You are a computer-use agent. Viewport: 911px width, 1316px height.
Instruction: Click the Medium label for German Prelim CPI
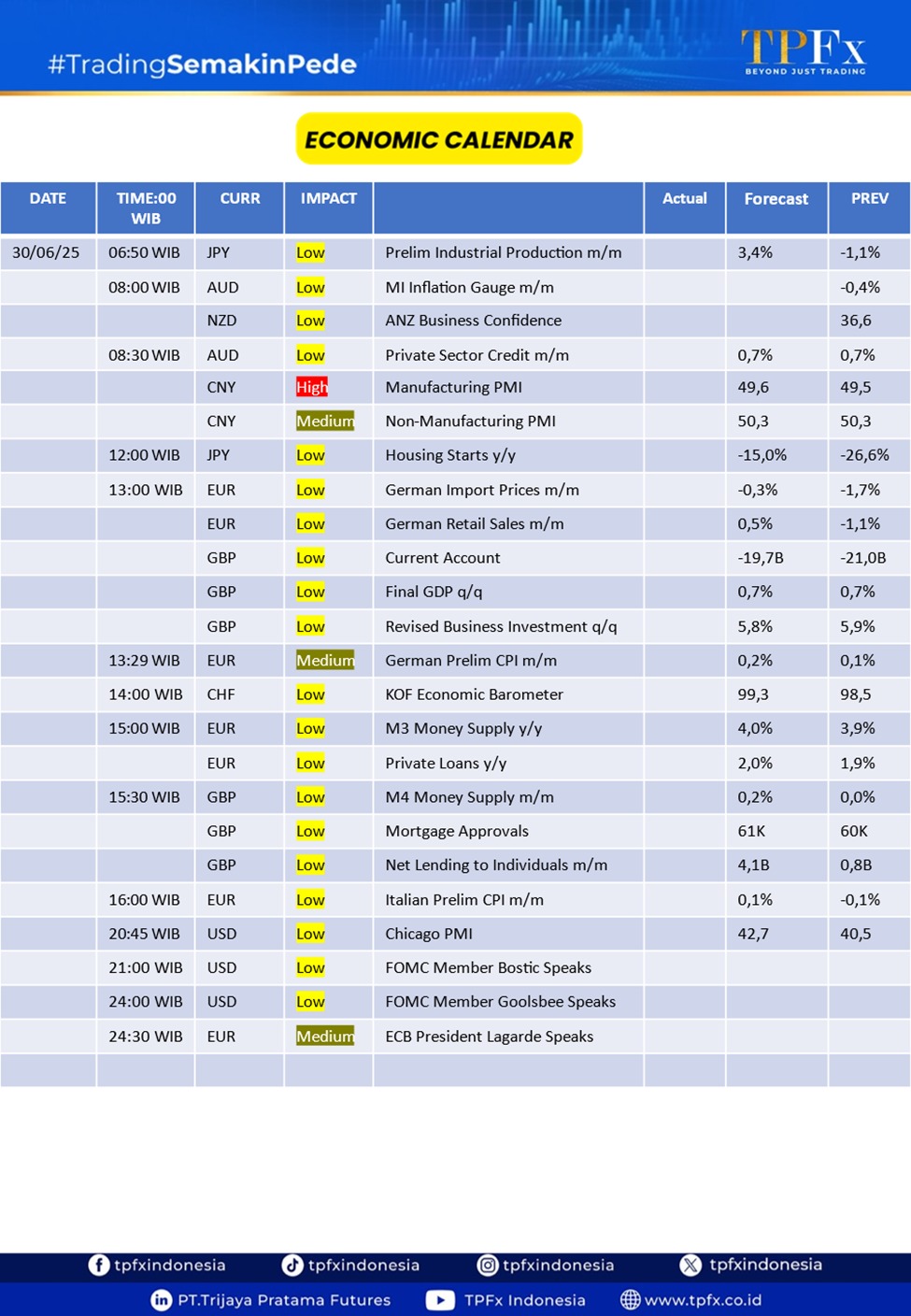click(325, 661)
